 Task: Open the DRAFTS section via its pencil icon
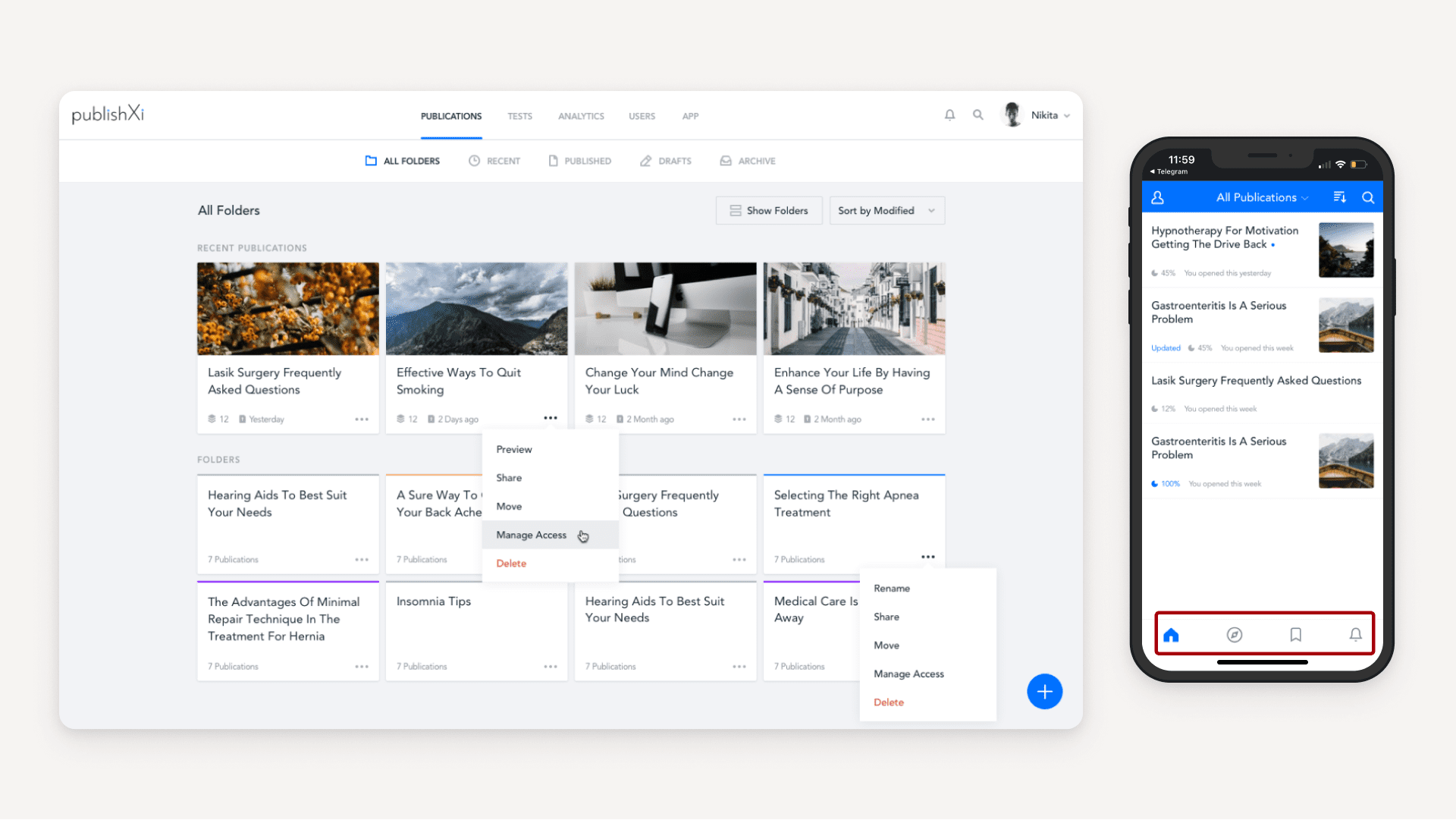pyautogui.click(x=645, y=160)
